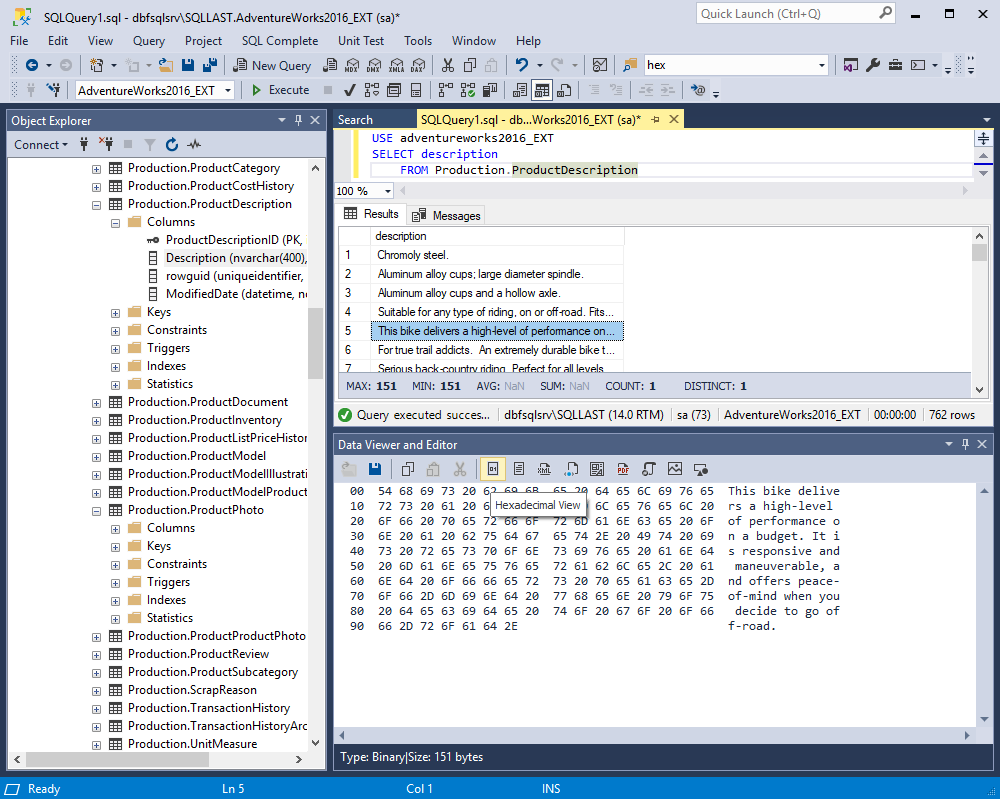
Task: Click the Toolbox briefcase icon
Action: coord(895,65)
